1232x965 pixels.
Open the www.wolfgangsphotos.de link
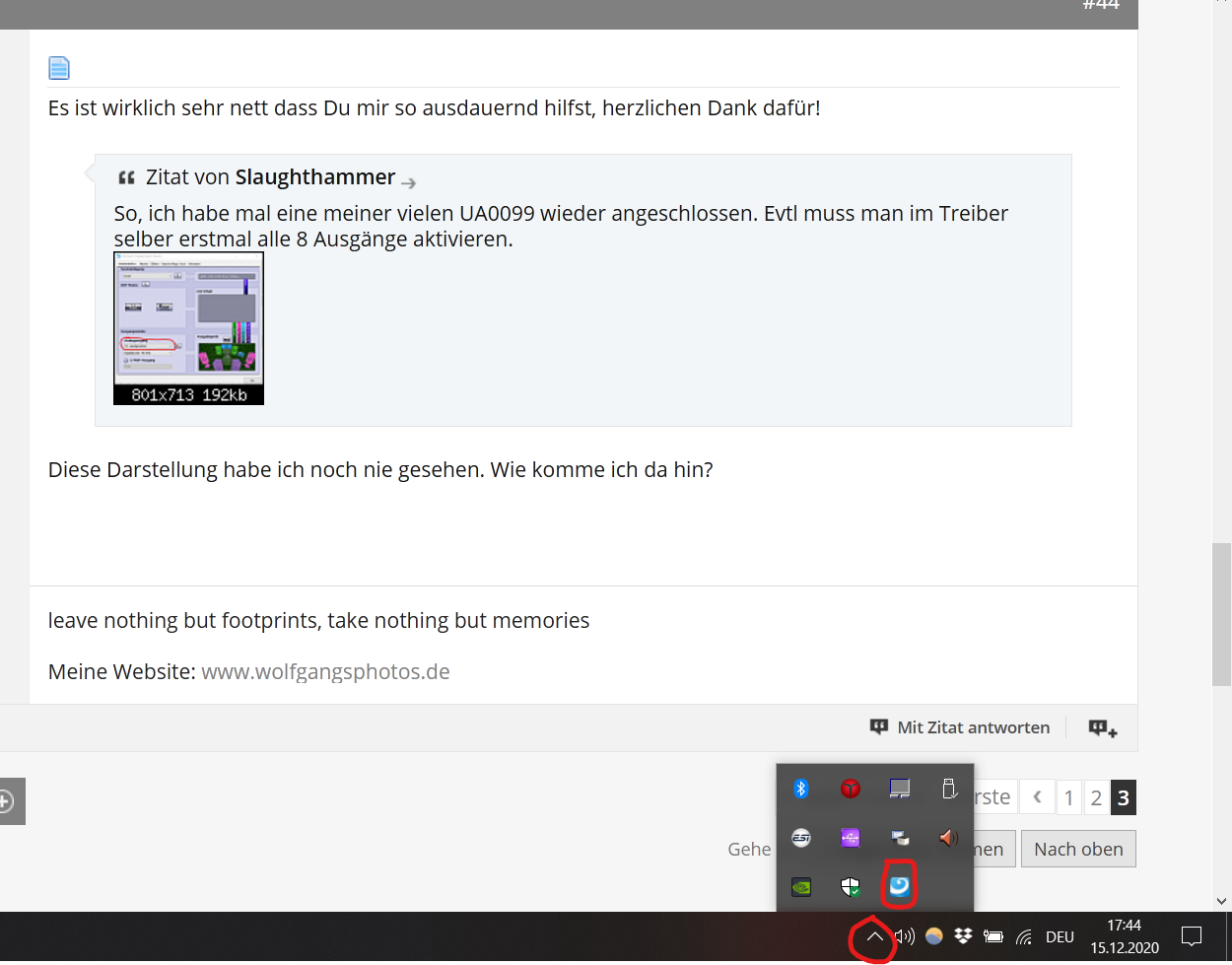tap(325, 671)
